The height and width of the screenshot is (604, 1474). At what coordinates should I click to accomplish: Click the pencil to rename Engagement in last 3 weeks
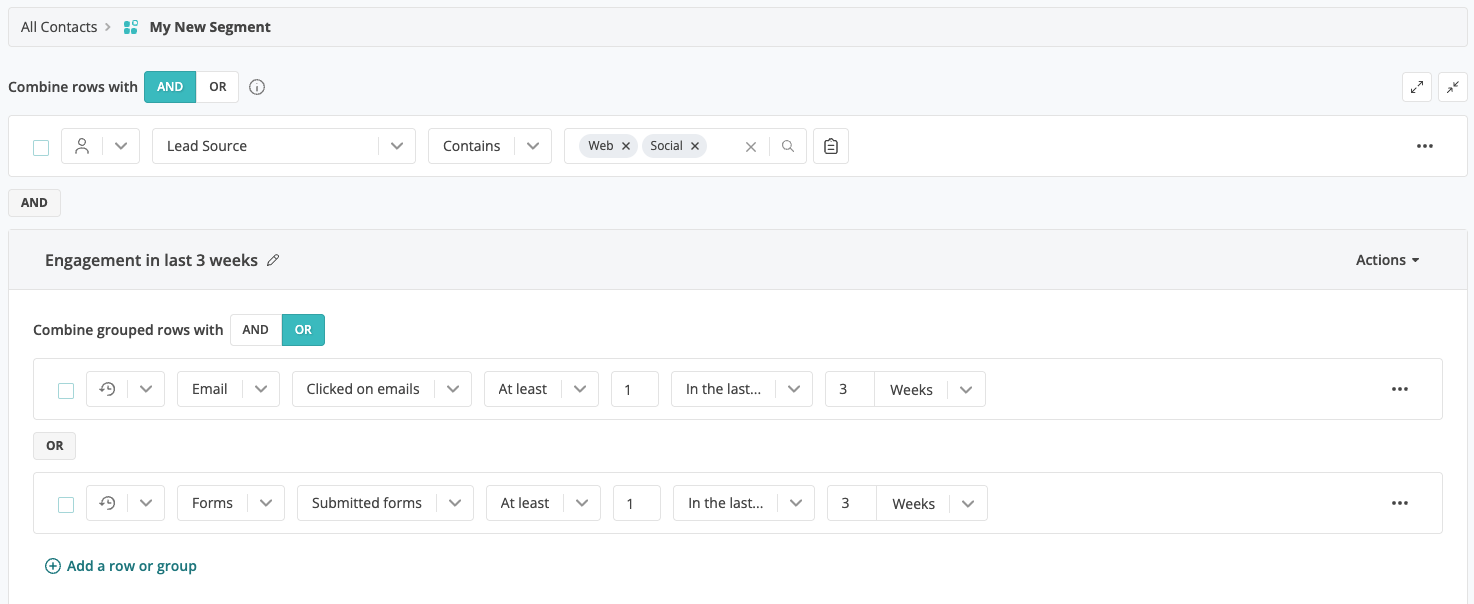tap(273, 259)
